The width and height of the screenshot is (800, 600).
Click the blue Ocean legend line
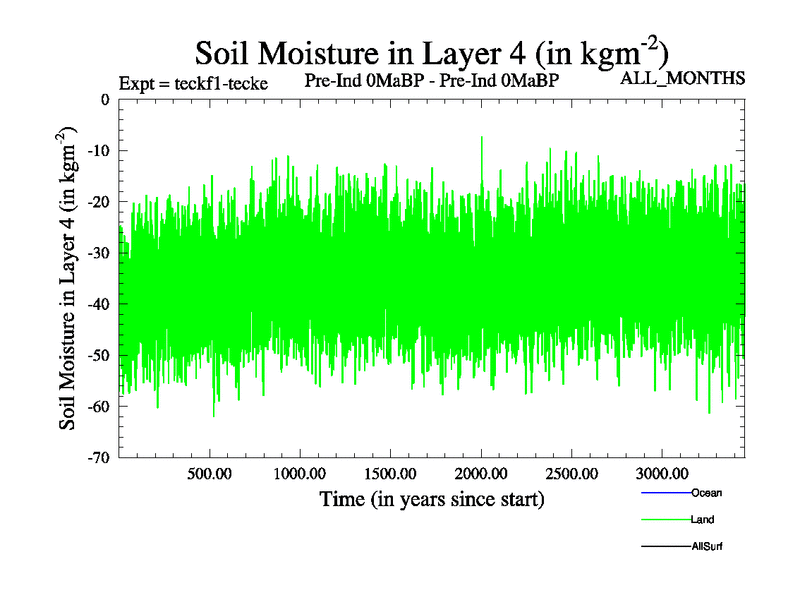click(662, 494)
